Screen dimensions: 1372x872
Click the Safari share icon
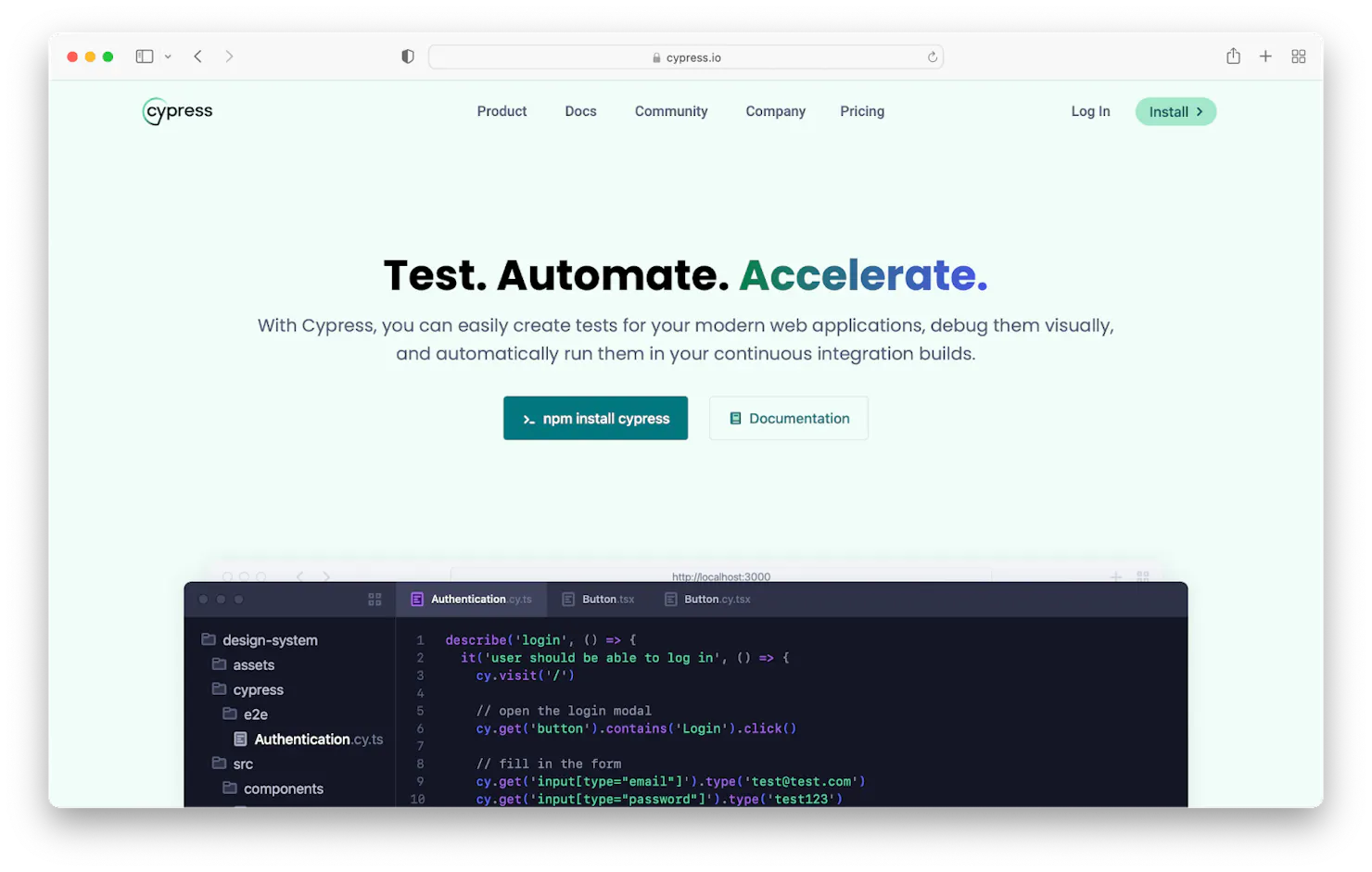pyautogui.click(x=1233, y=56)
